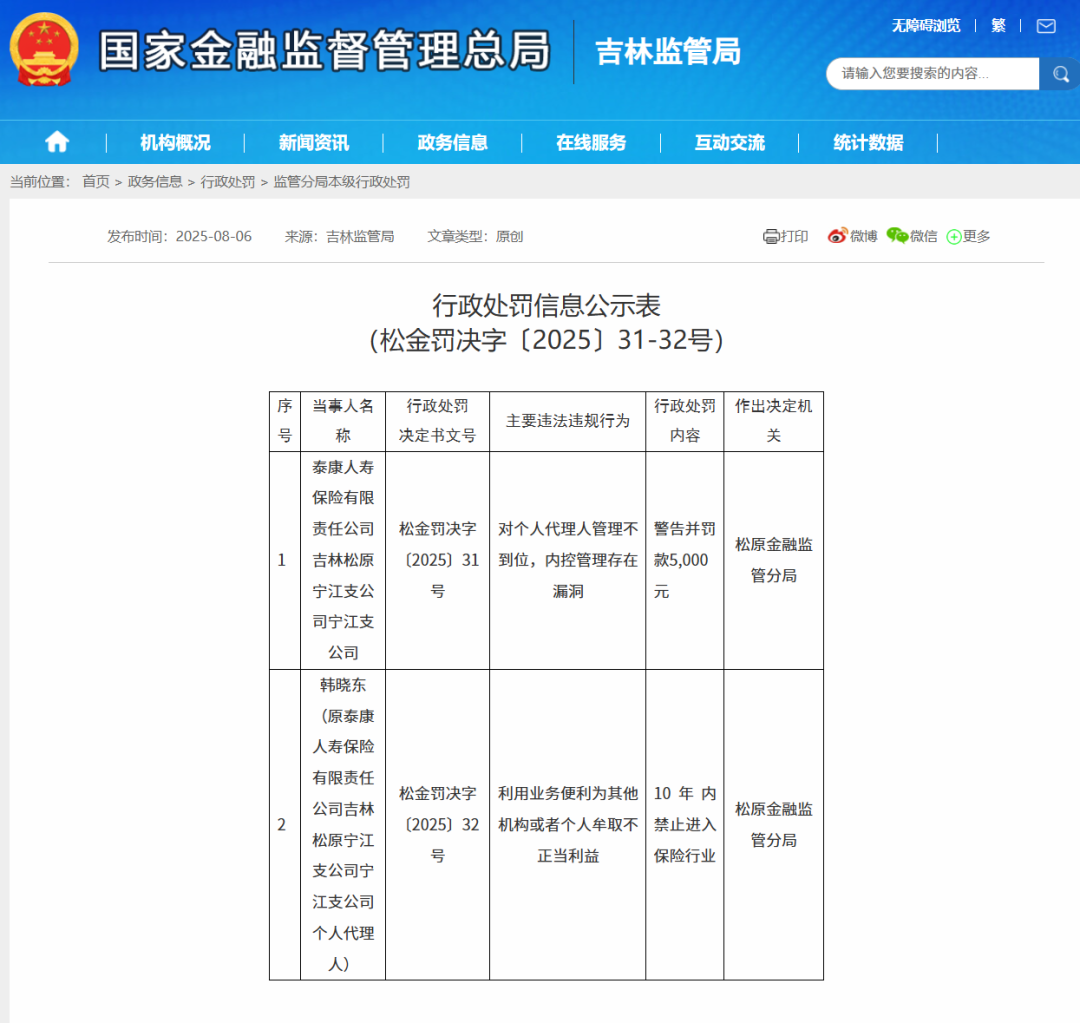Viewport: 1080px width, 1023px height.
Task: Open the 在线服务 menu
Action: (591, 143)
